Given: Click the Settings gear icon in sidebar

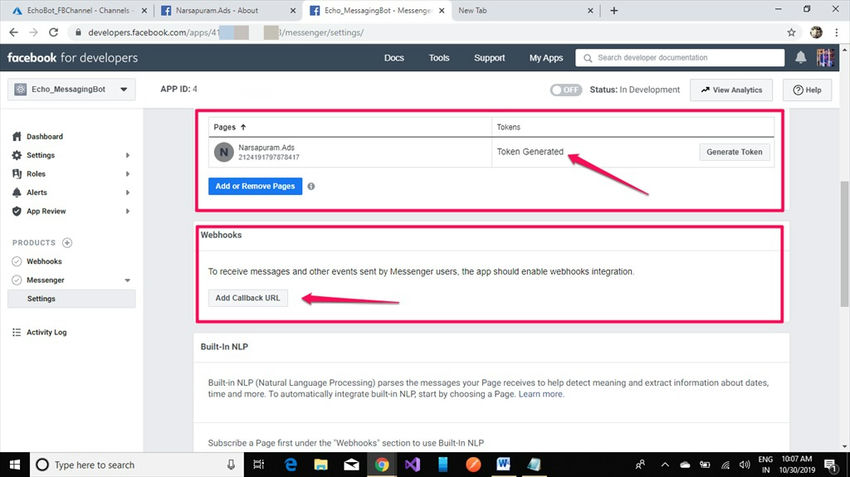Looking at the screenshot, I should point(17,155).
